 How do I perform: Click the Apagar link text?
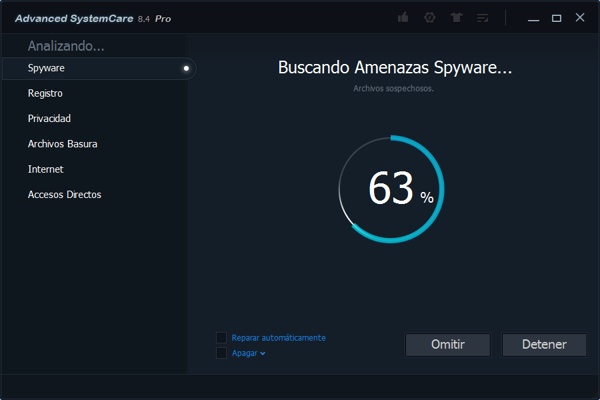tap(245, 353)
